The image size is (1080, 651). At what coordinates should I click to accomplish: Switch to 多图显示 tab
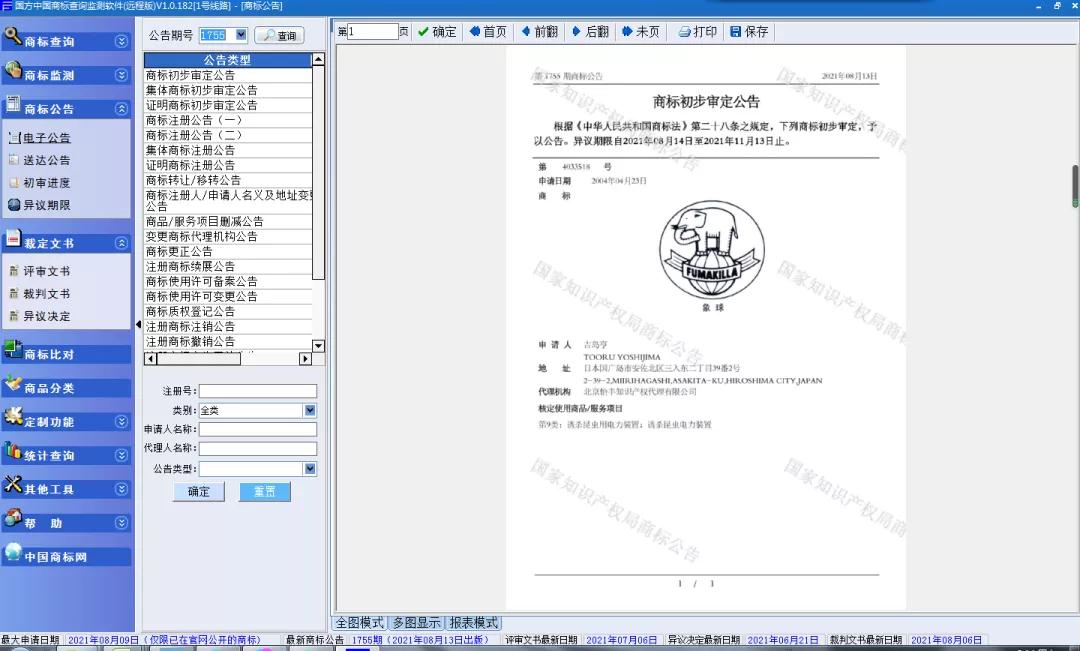point(416,622)
